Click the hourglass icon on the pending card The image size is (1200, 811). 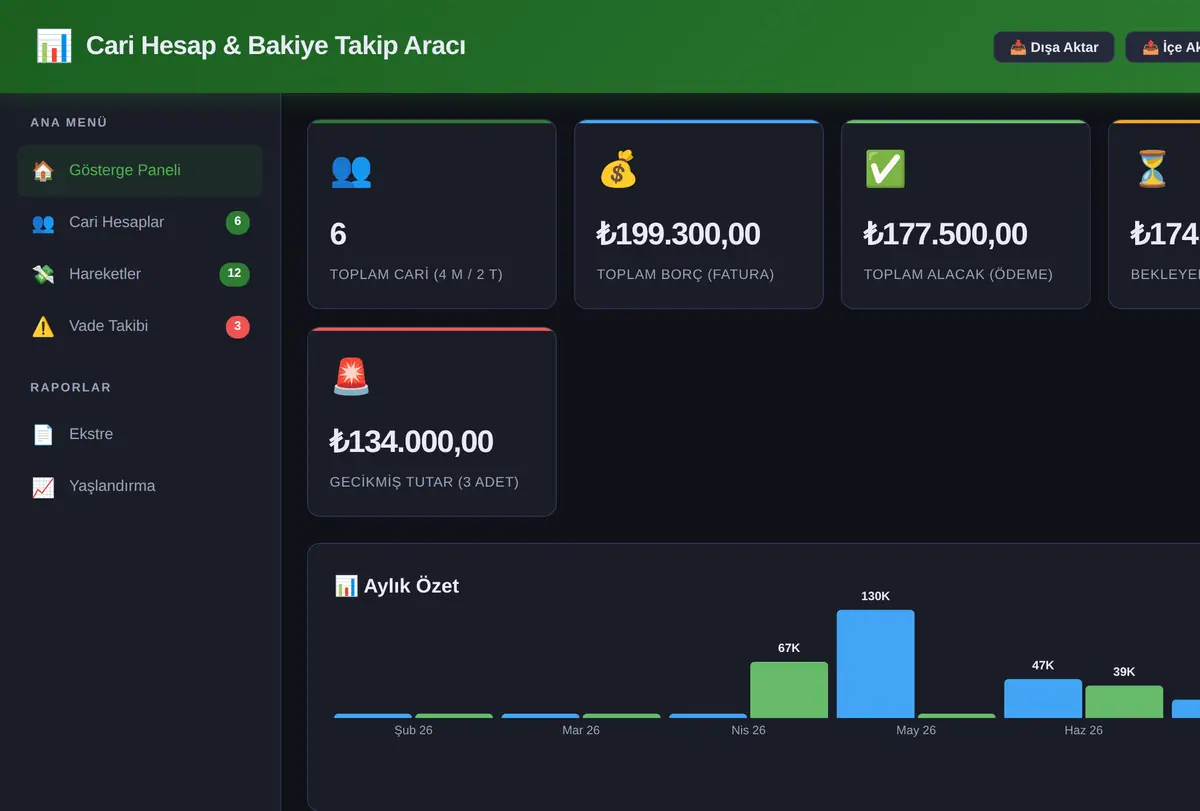1152,170
